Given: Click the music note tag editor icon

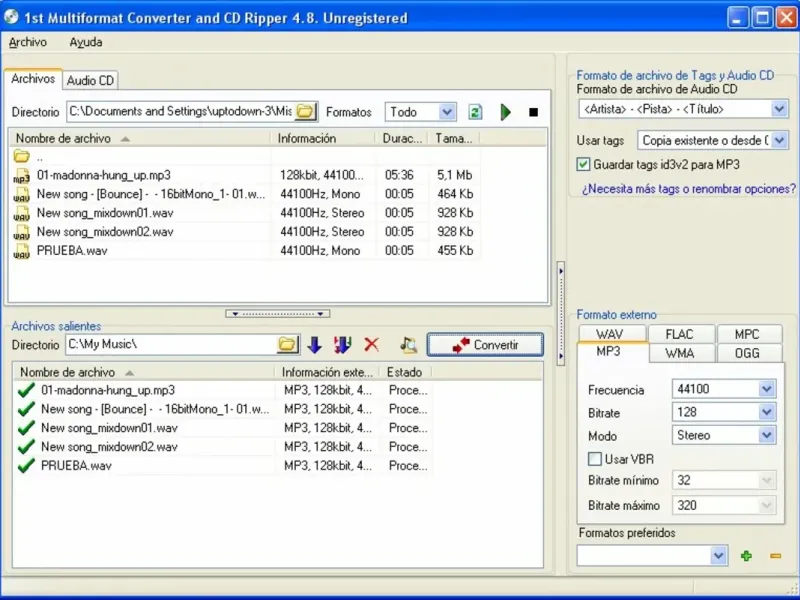Looking at the screenshot, I should point(408,344).
